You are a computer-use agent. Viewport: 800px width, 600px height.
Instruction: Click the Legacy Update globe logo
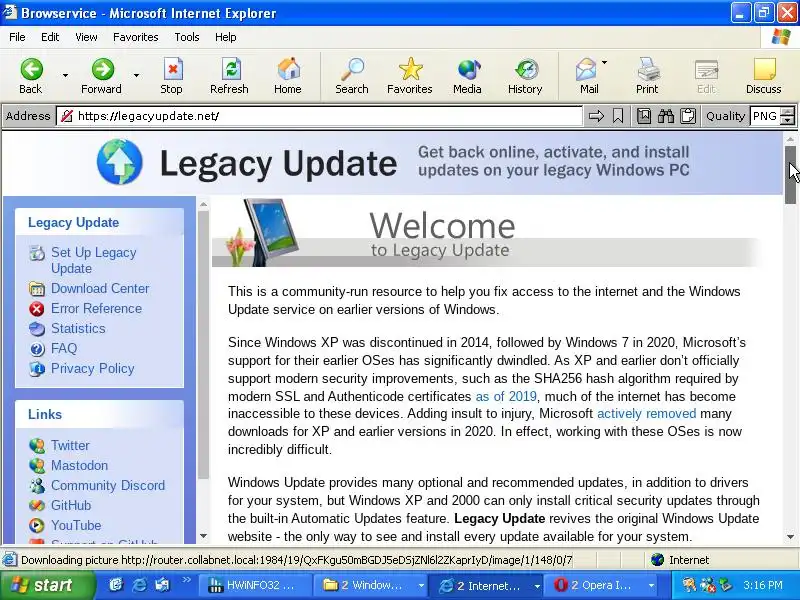[x=120, y=161]
